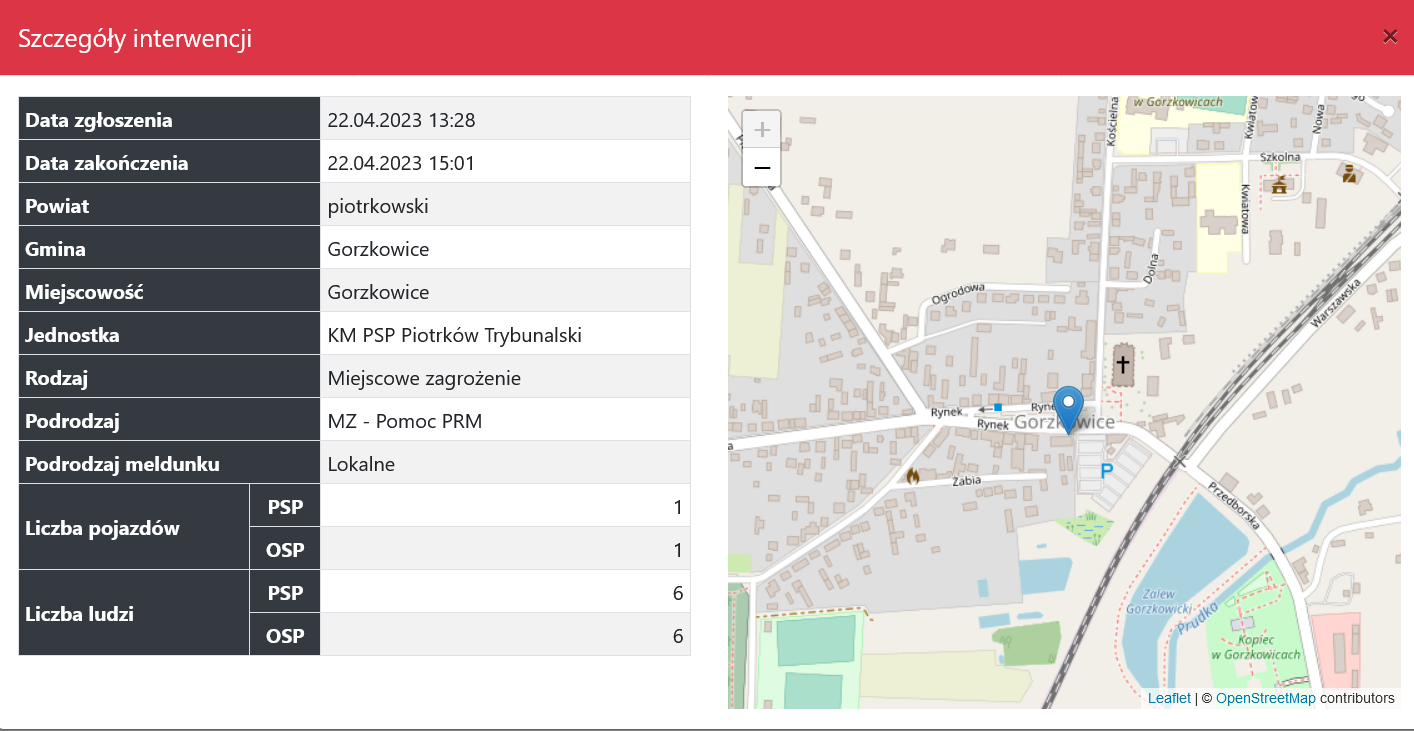Image resolution: width=1414 pixels, height=731 pixels.
Task: Click the building icon on Szkolna street
Action: pos(1278,184)
